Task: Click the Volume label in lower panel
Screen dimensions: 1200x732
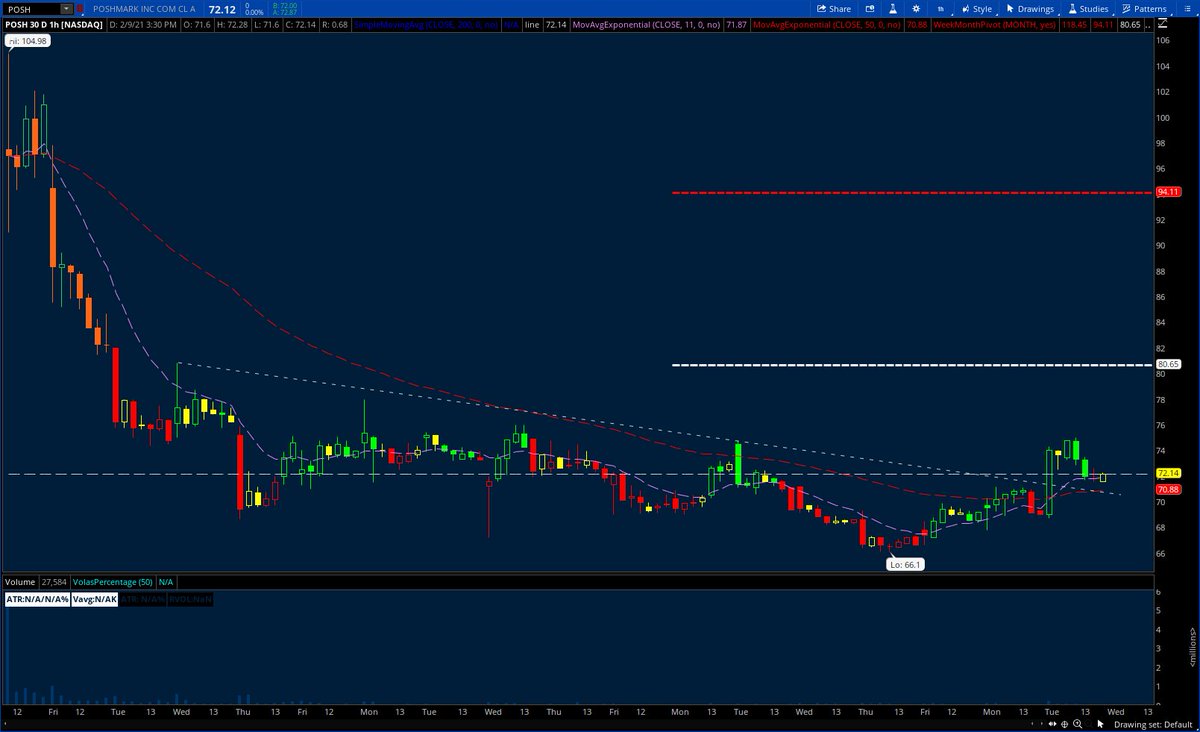Action: coord(20,581)
